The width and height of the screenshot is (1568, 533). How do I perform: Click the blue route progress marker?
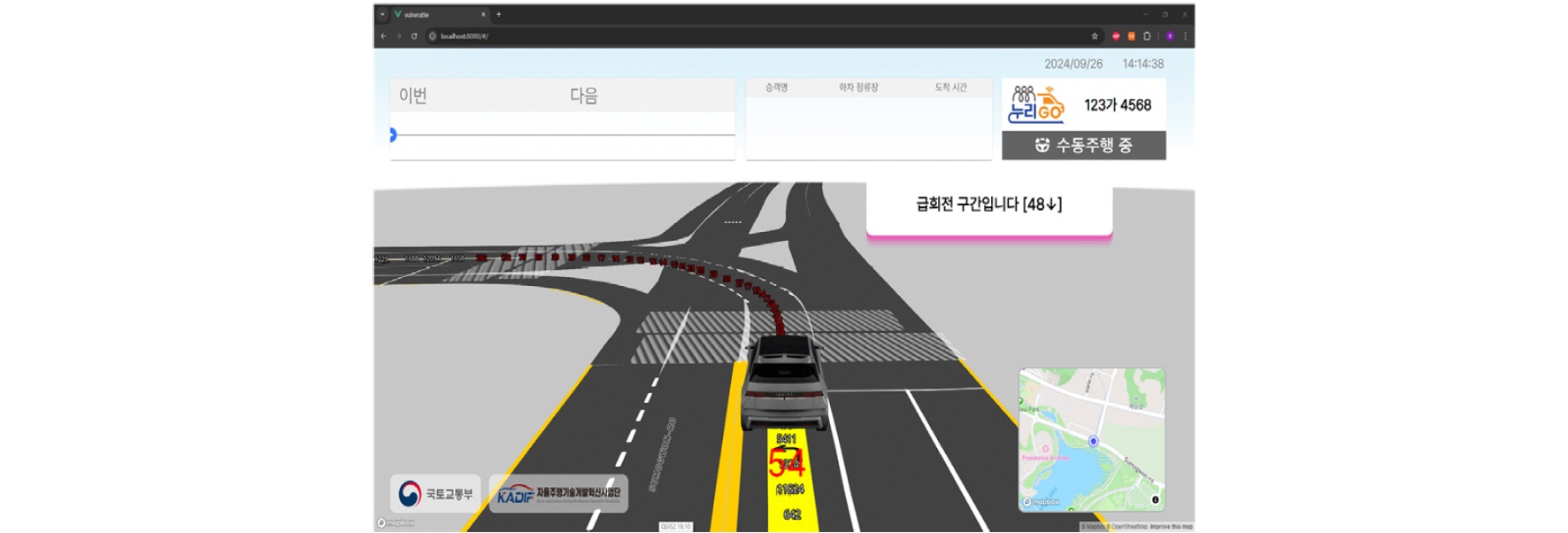[393, 135]
